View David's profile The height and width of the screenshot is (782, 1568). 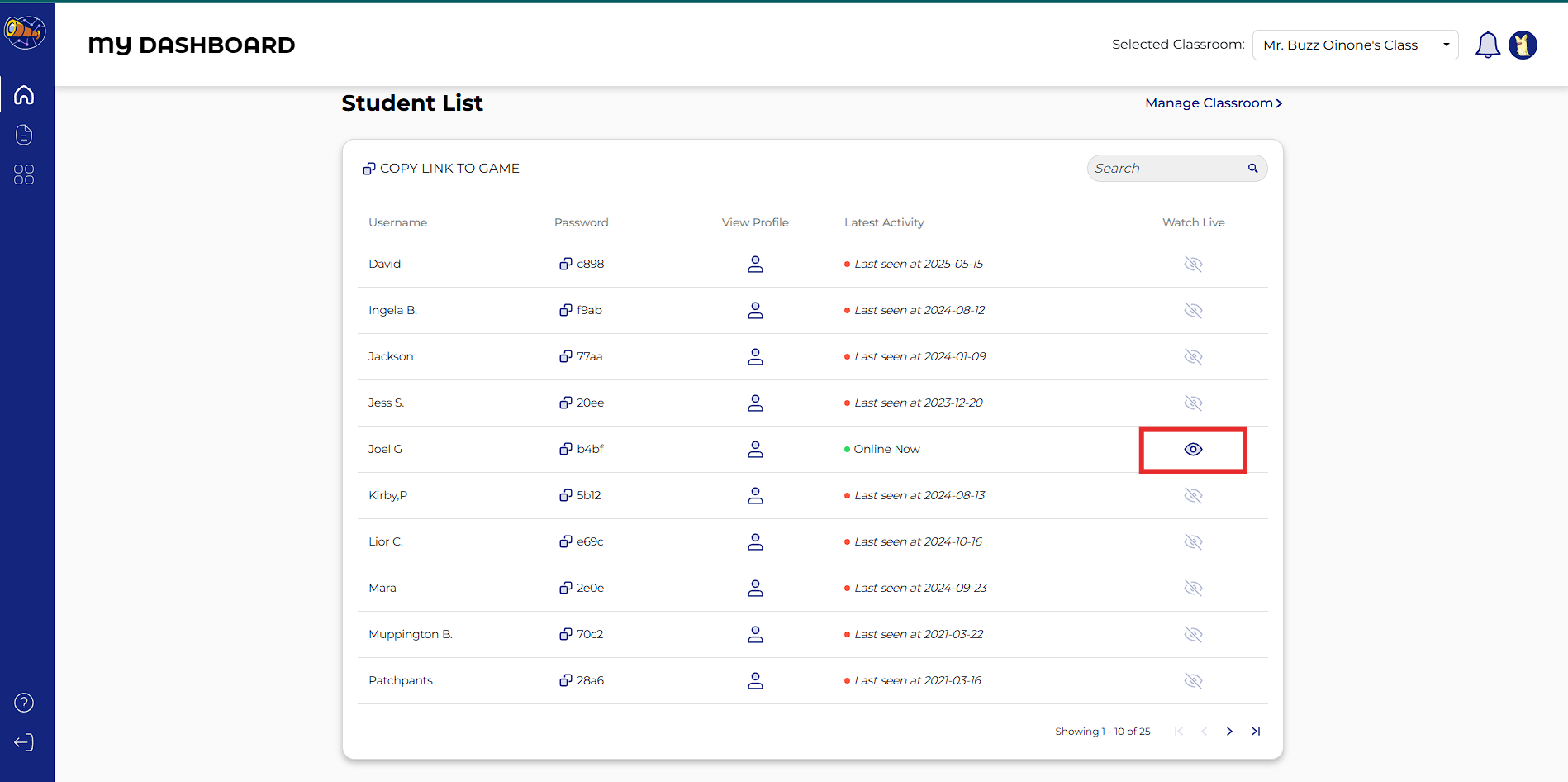755,264
